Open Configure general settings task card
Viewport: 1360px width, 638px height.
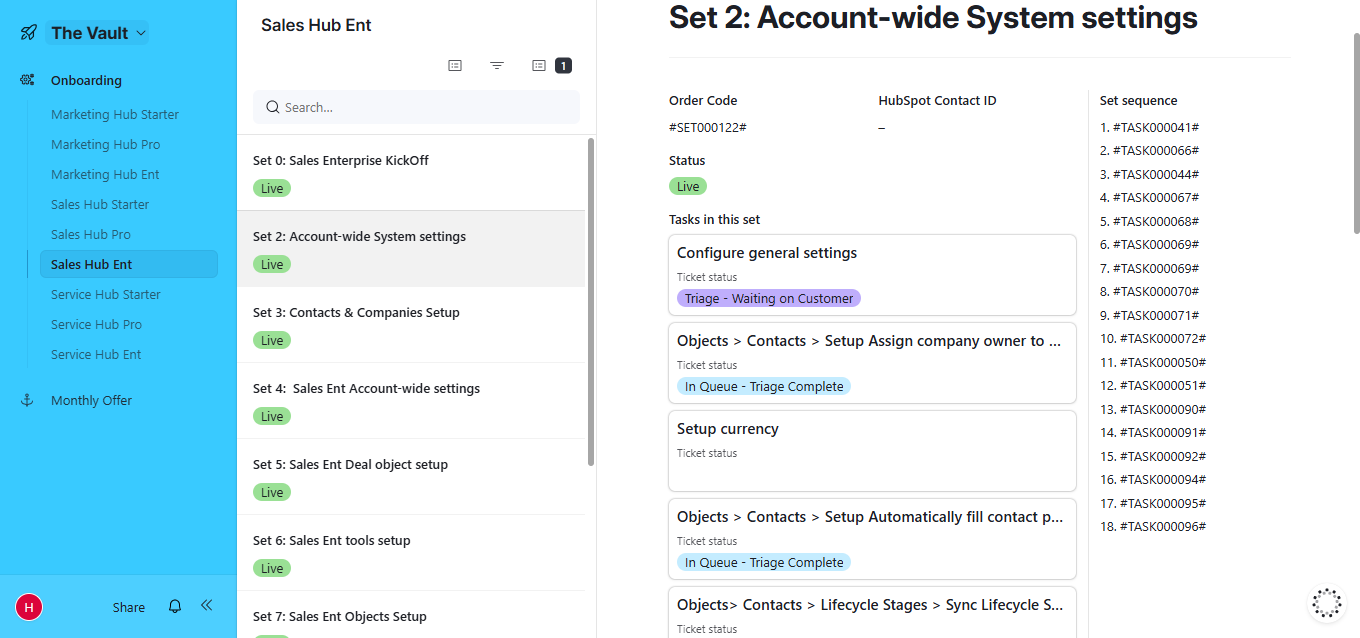(x=872, y=275)
